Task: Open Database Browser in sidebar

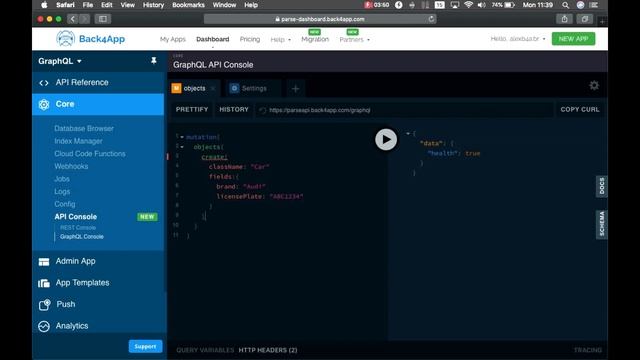Action: pos(84,129)
